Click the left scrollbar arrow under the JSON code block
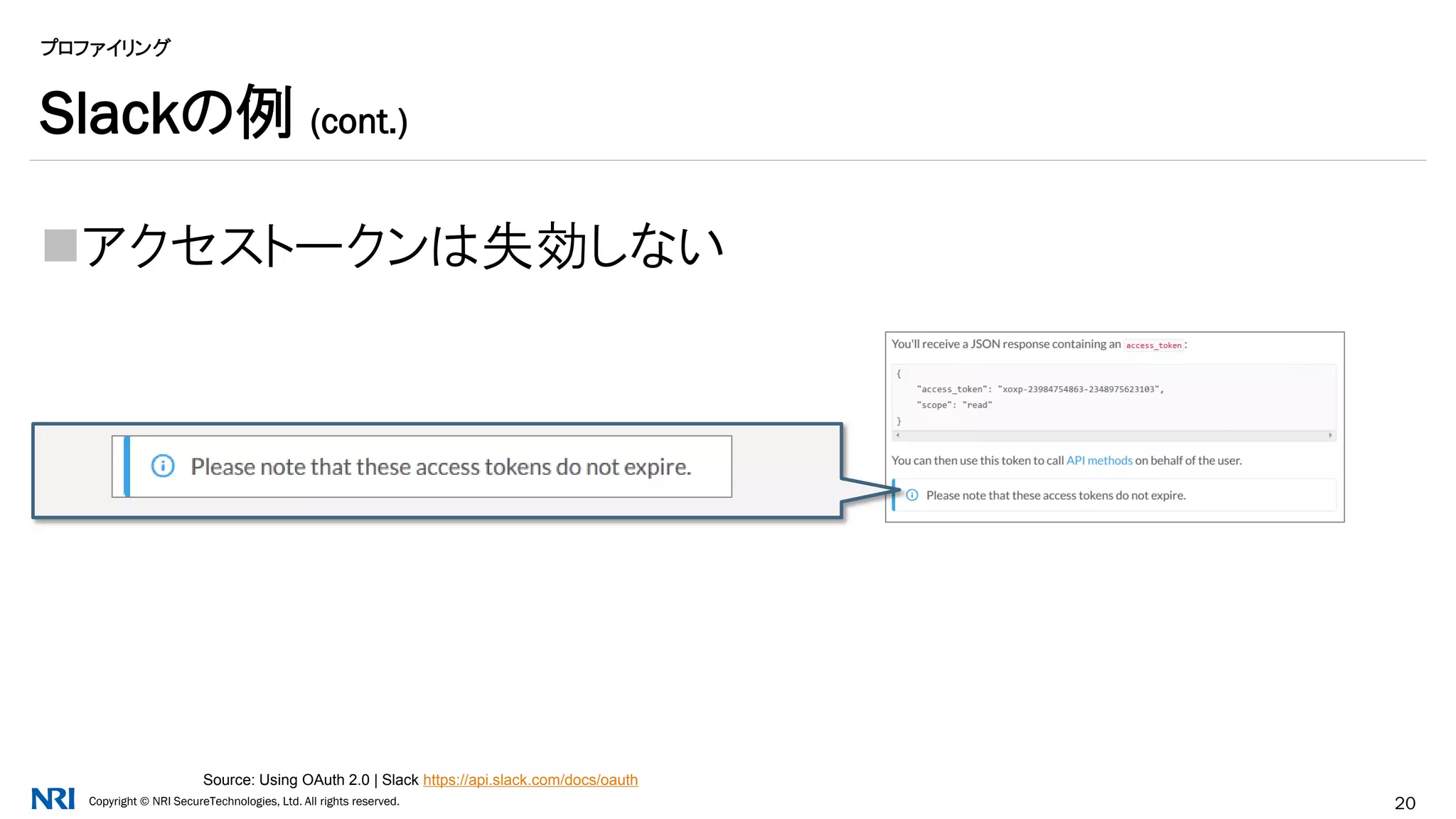This screenshot has width=1456, height=819. click(898, 435)
